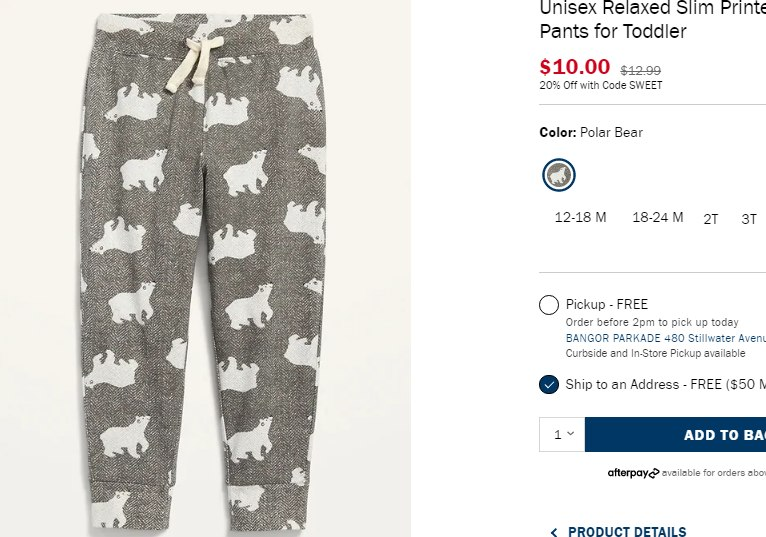Choose size 2T

tap(711, 219)
